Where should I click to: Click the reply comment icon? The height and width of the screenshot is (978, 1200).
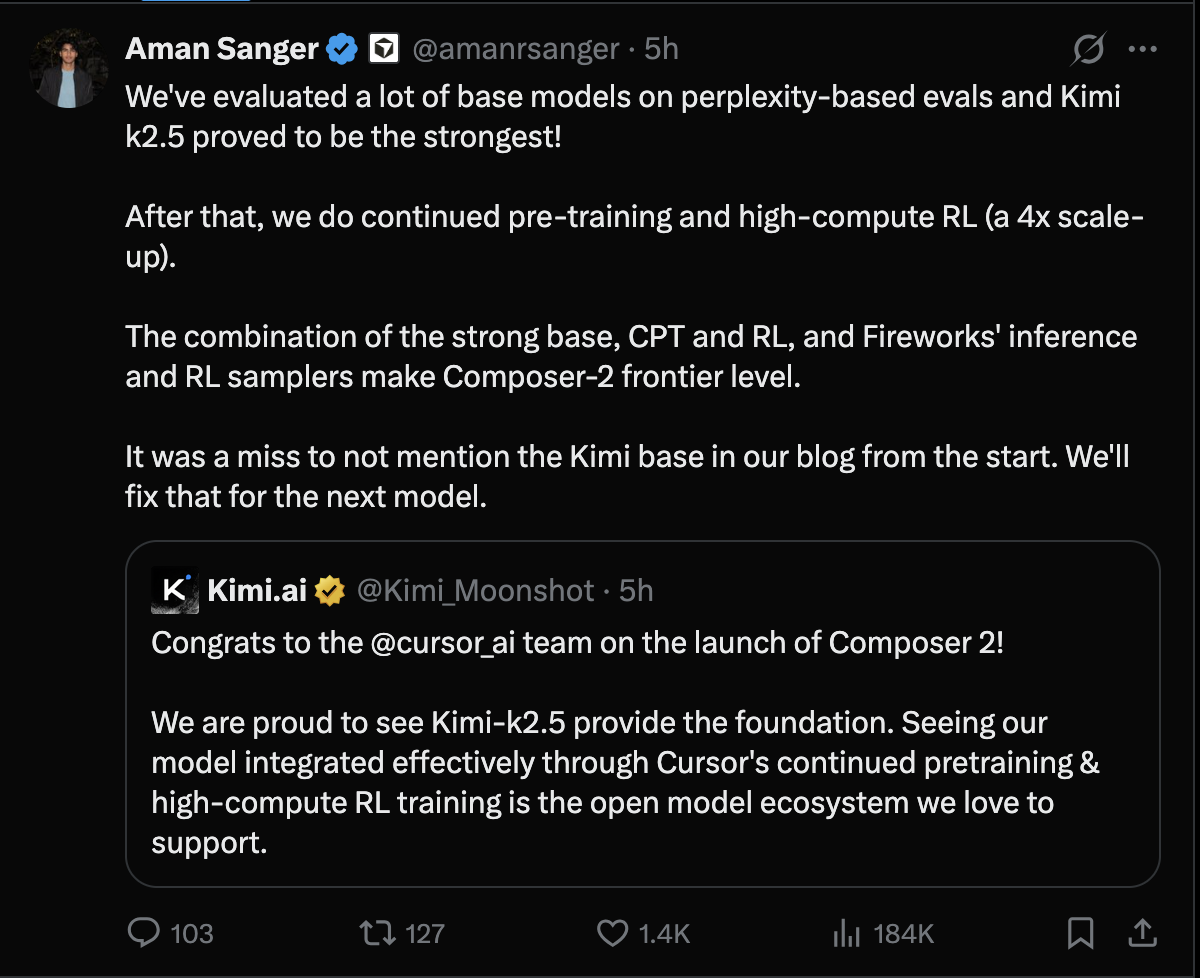[144, 933]
